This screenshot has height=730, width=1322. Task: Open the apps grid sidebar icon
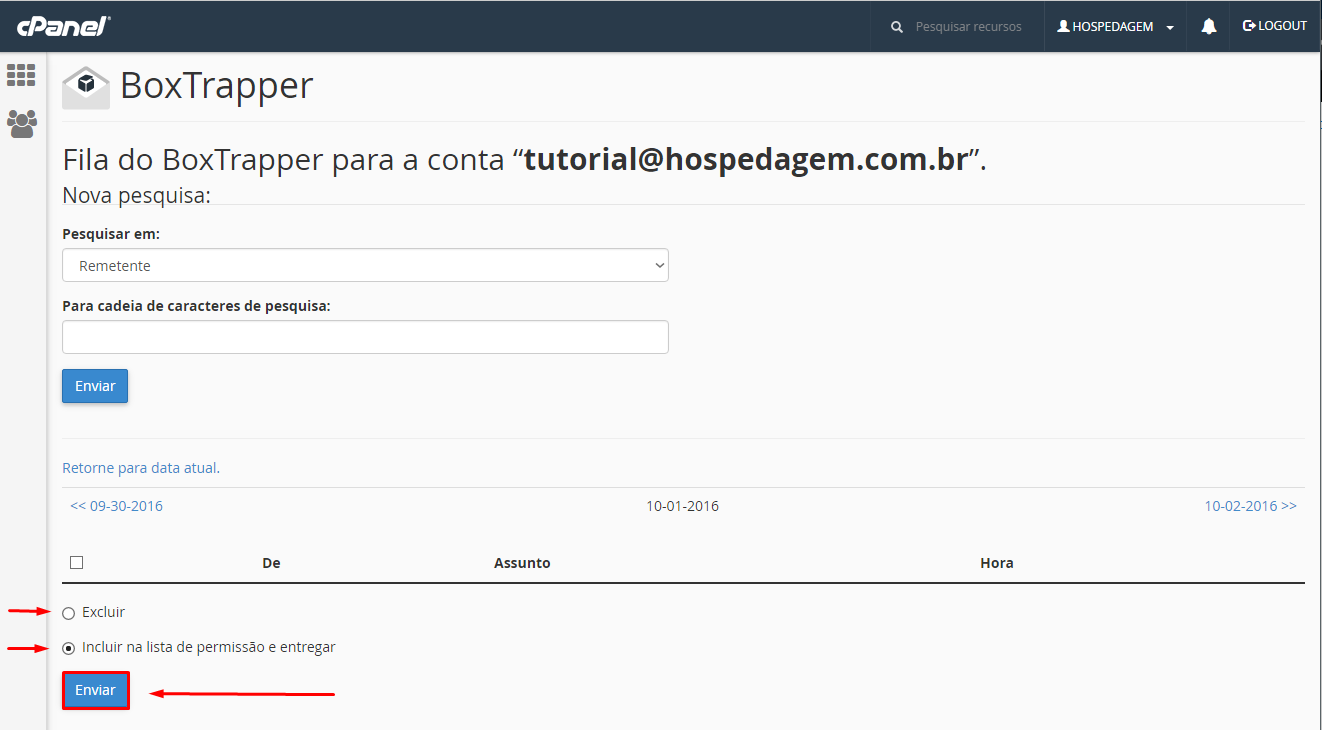(21, 75)
